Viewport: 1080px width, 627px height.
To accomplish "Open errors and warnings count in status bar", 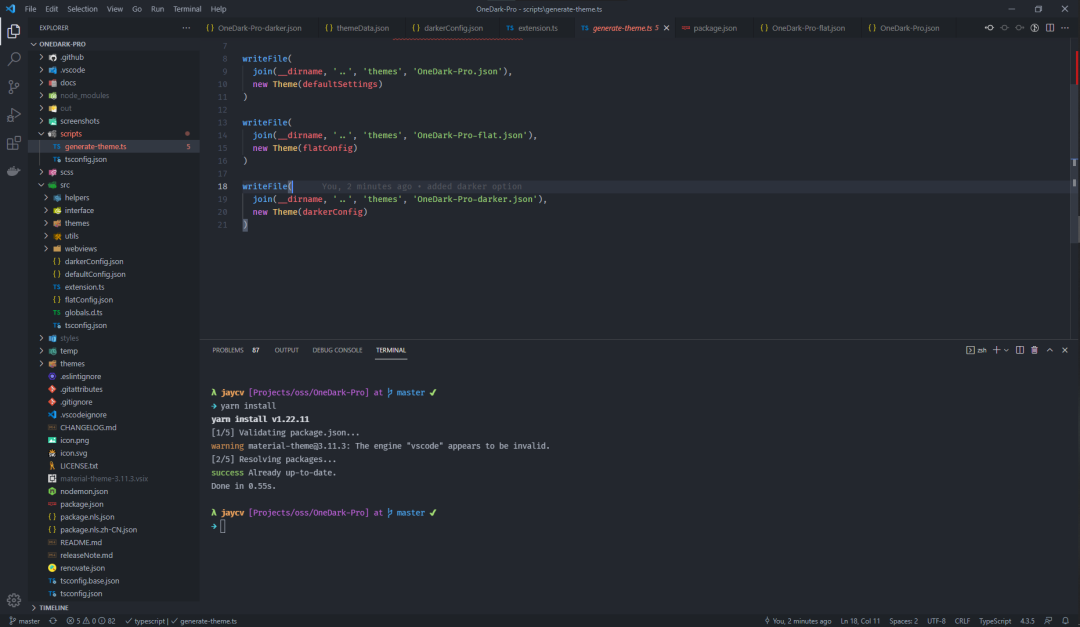I will pos(91,621).
